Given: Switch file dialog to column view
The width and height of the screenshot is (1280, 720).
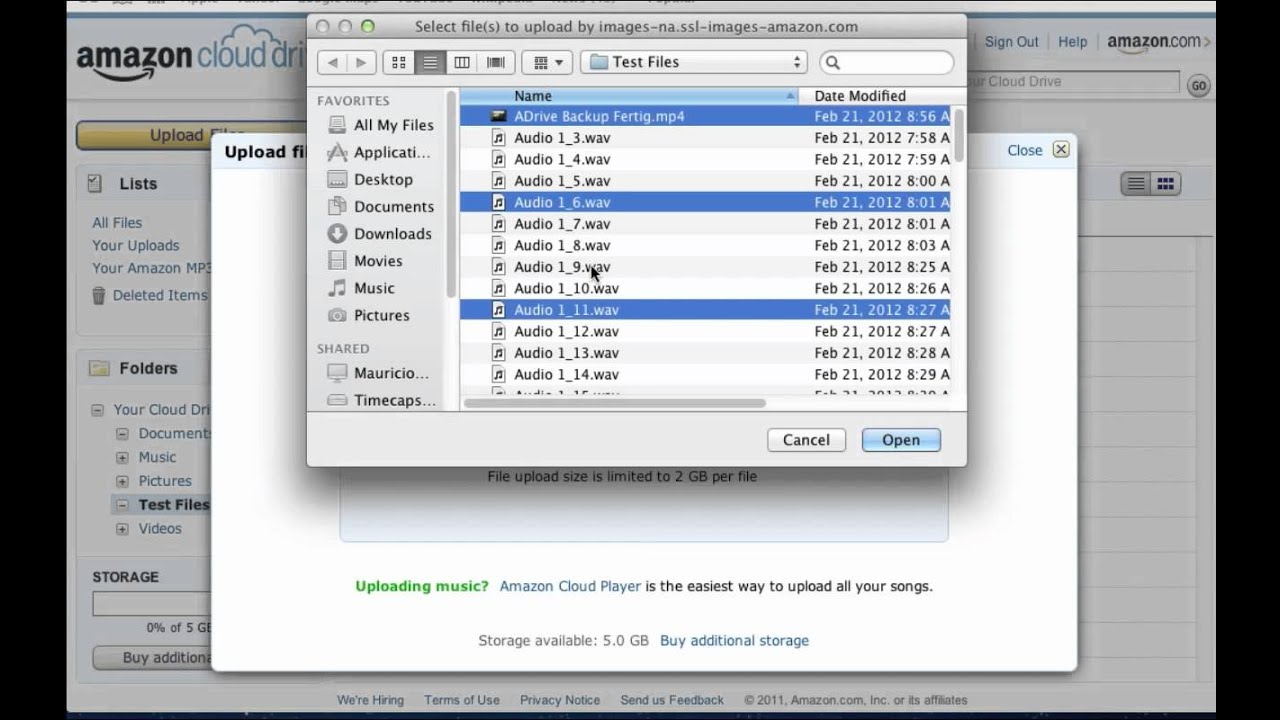Looking at the screenshot, I should pos(462,62).
